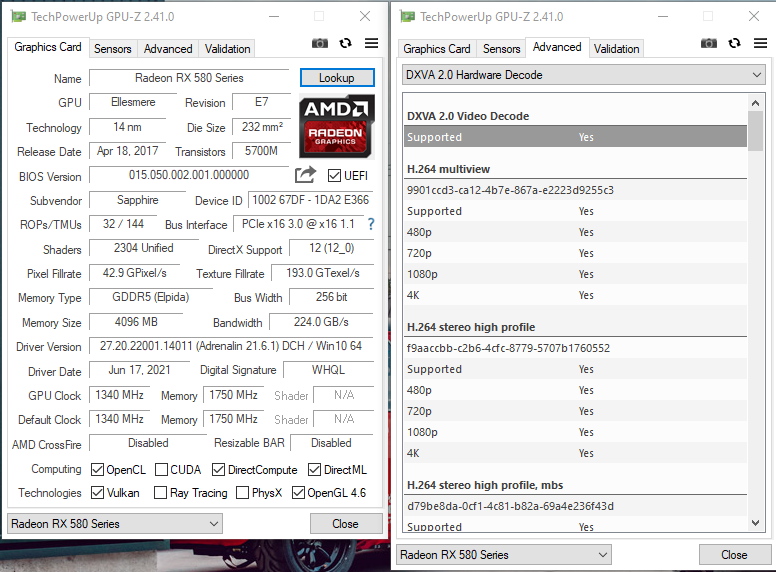The width and height of the screenshot is (776, 572).
Task: Toggle the DirectCompute checkbox
Action: click(x=218, y=470)
